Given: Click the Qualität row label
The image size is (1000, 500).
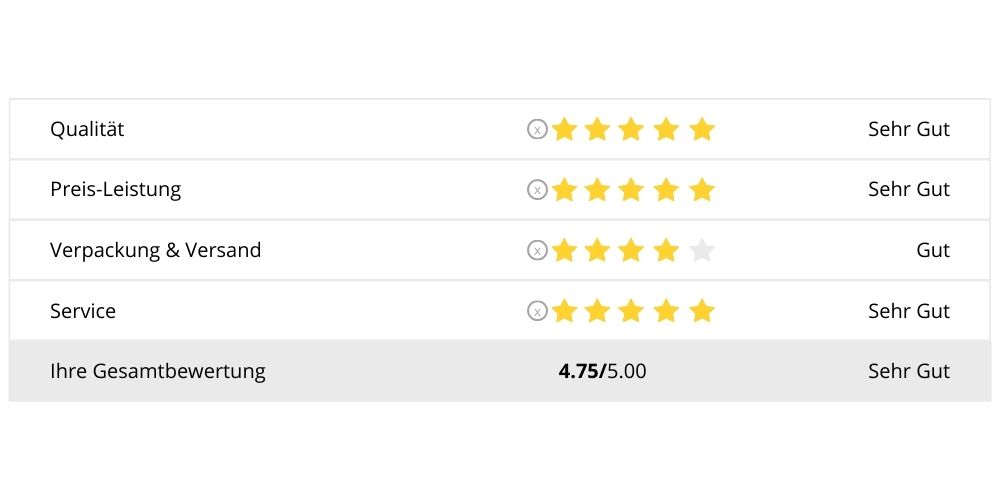Looking at the screenshot, I should click(x=87, y=129).
